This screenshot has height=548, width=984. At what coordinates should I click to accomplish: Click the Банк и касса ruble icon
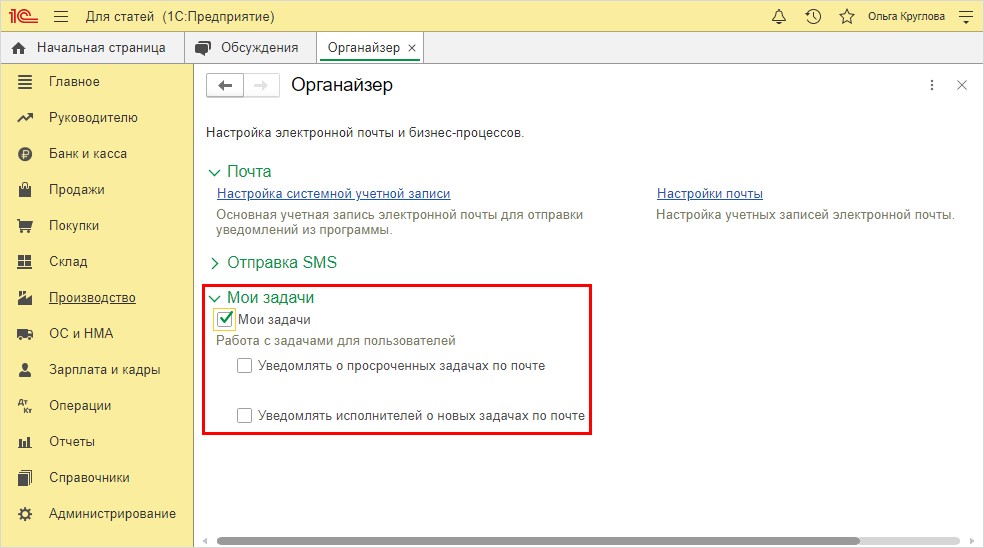pos(25,154)
